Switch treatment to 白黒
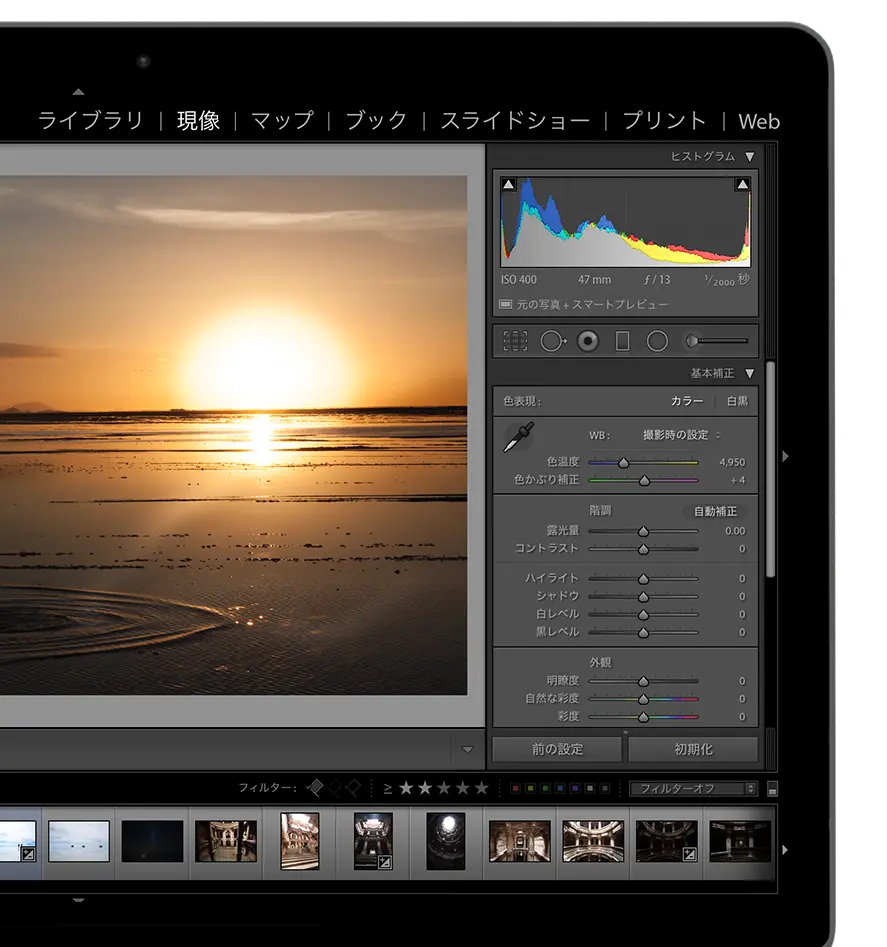Image resolution: width=887 pixels, height=947 pixels. point(737,401)
